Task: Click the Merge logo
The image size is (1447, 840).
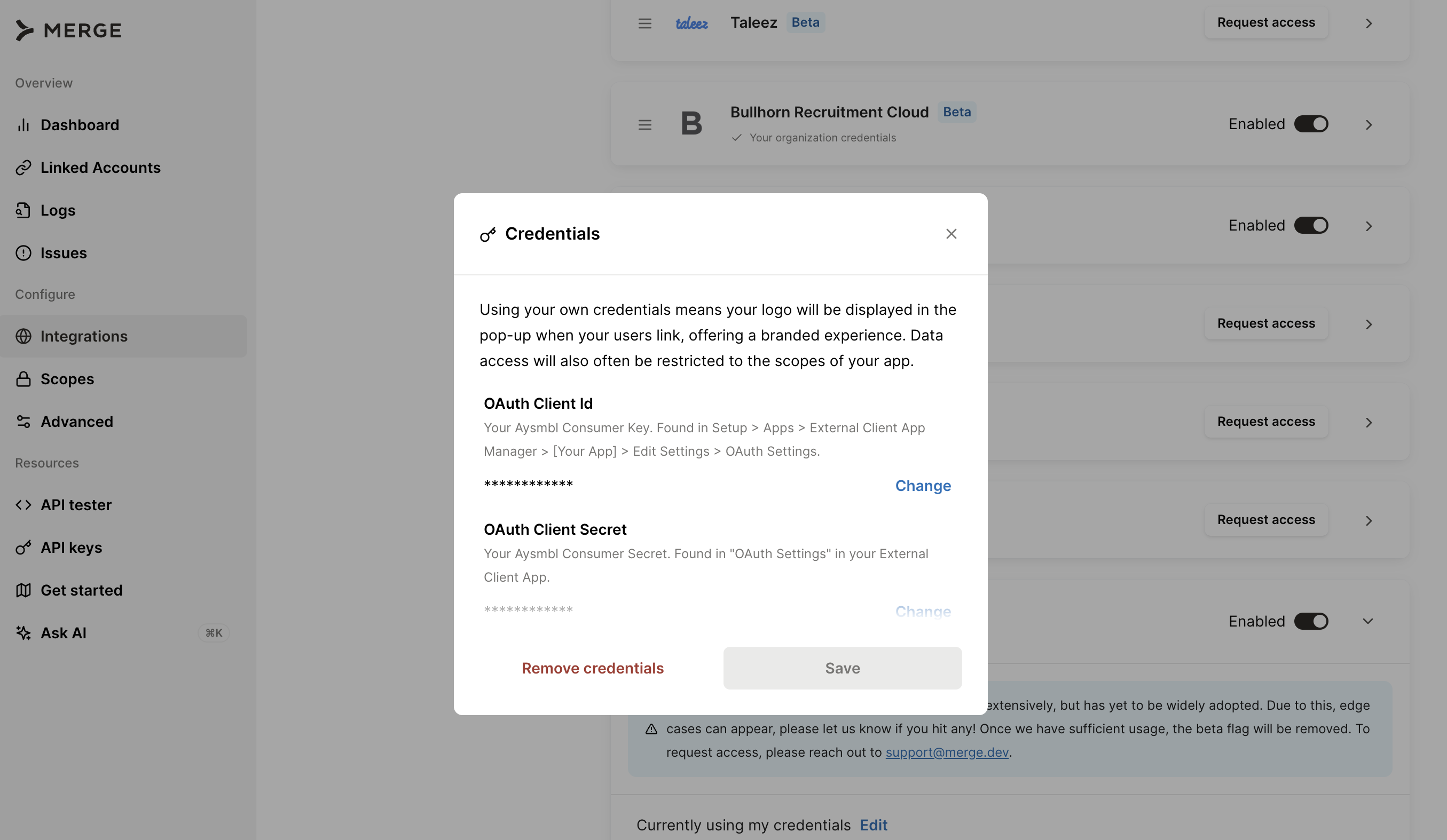Action: [68, 30]
